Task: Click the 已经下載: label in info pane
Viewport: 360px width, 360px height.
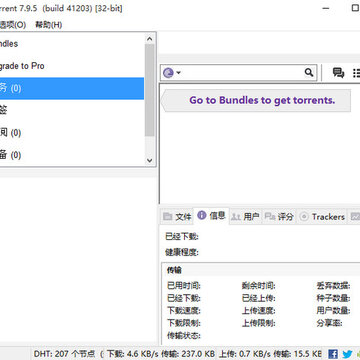Action: (x=182, y=237)
